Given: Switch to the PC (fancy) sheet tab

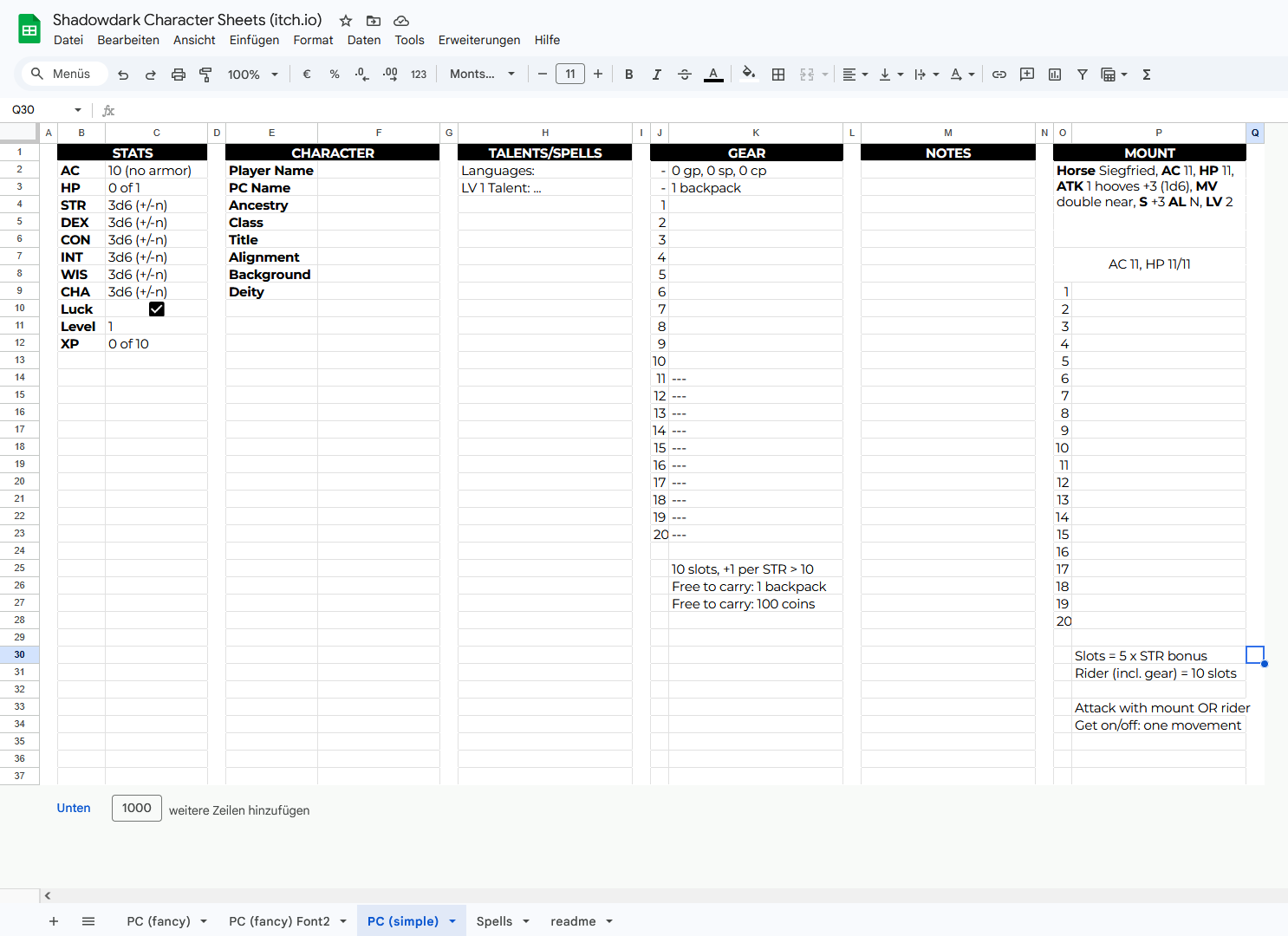Looking at the screenshot, I should coord(159,921).
